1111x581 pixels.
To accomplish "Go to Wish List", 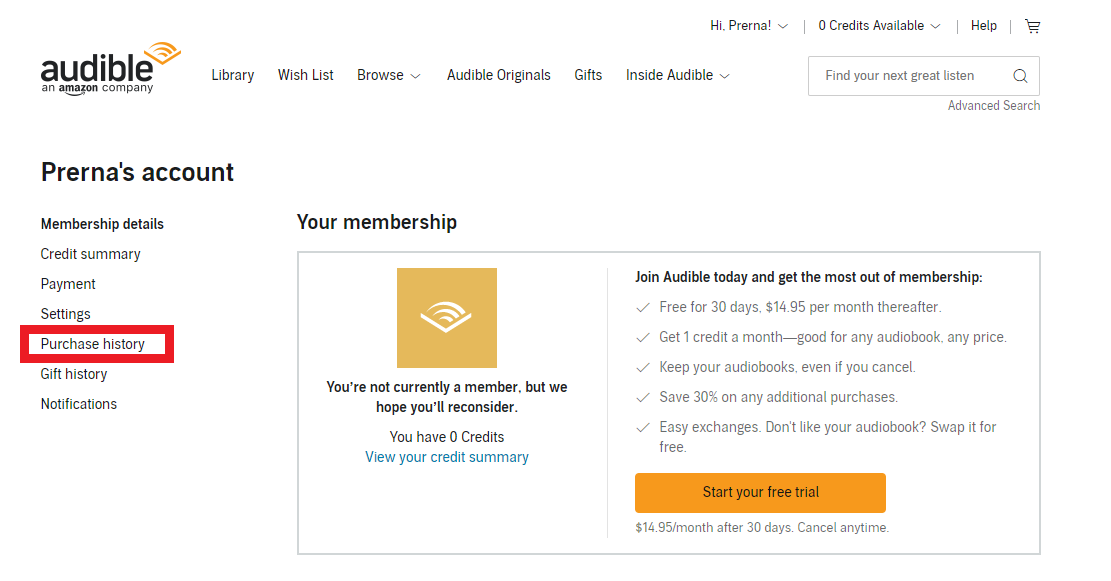I will 305,75.
